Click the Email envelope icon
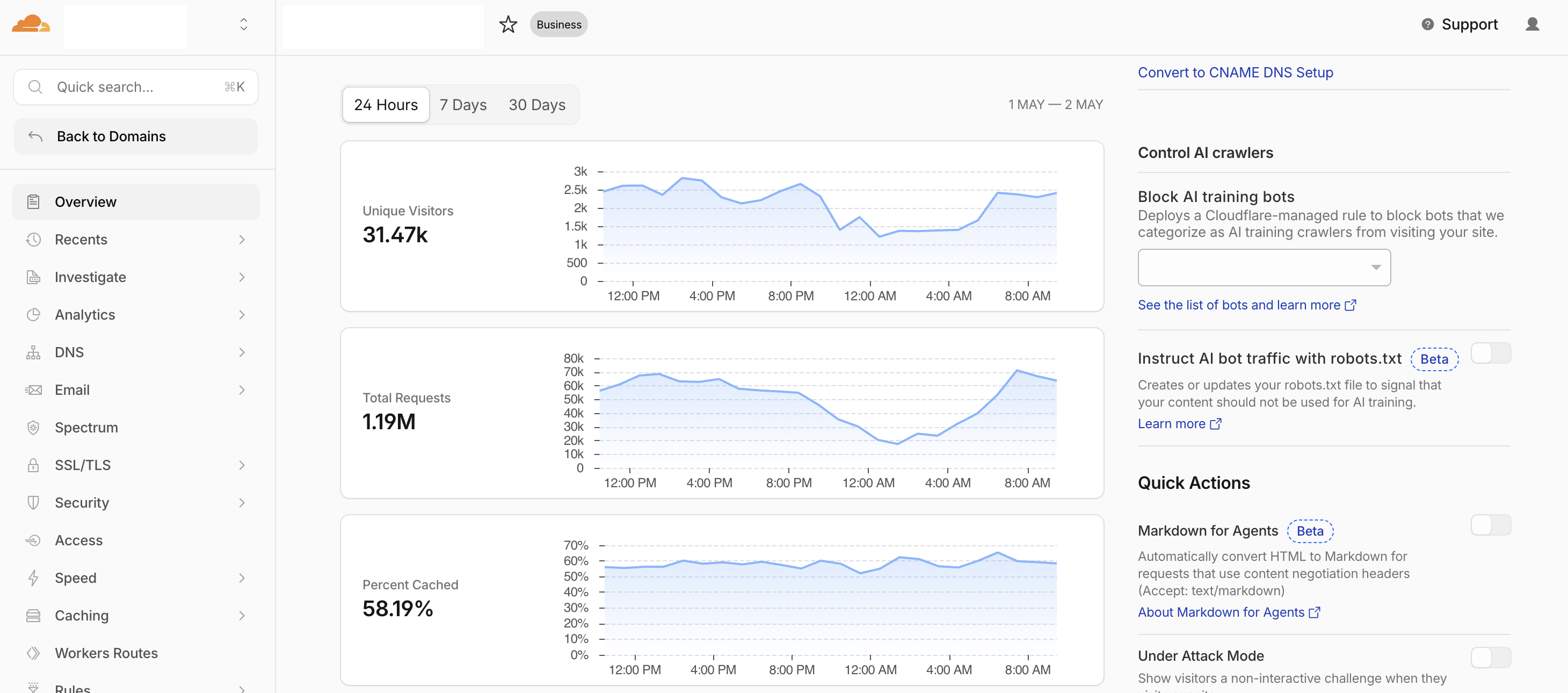The width and height of the screenshot is (1568, 693). click(x=33, y=391)
